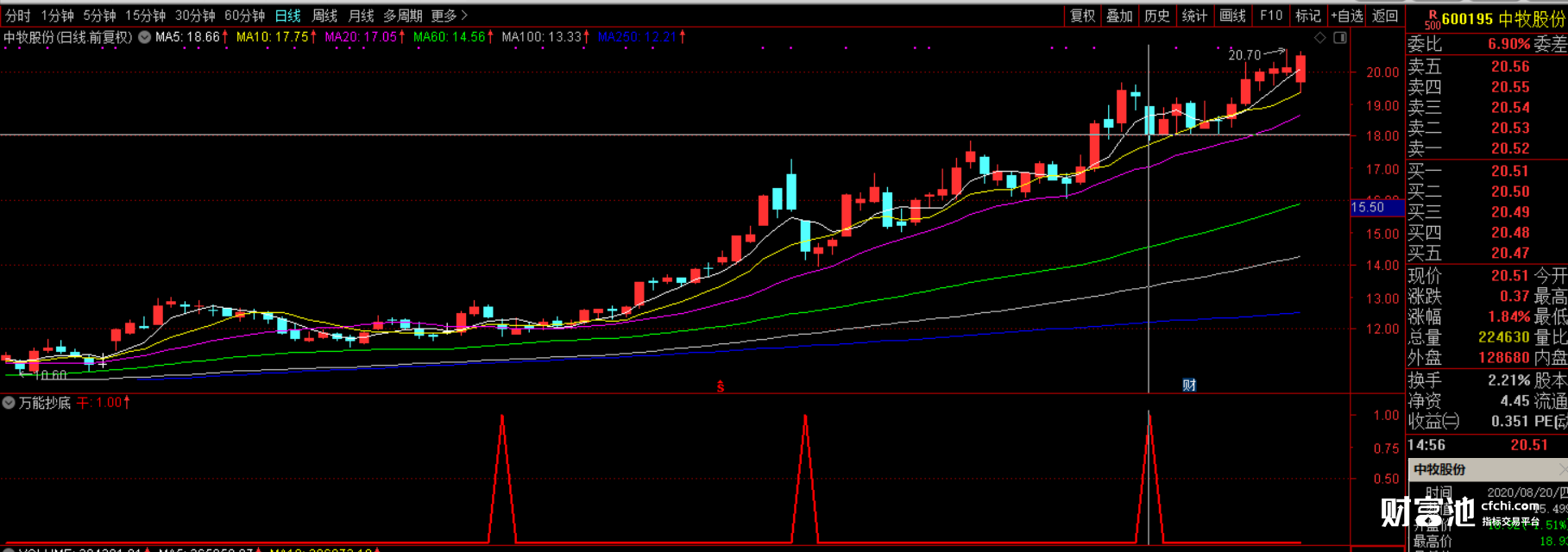The image size is (1568, 552).
Task: Click the 卖四 price 20.55
Action: [x=1510, y=87]
